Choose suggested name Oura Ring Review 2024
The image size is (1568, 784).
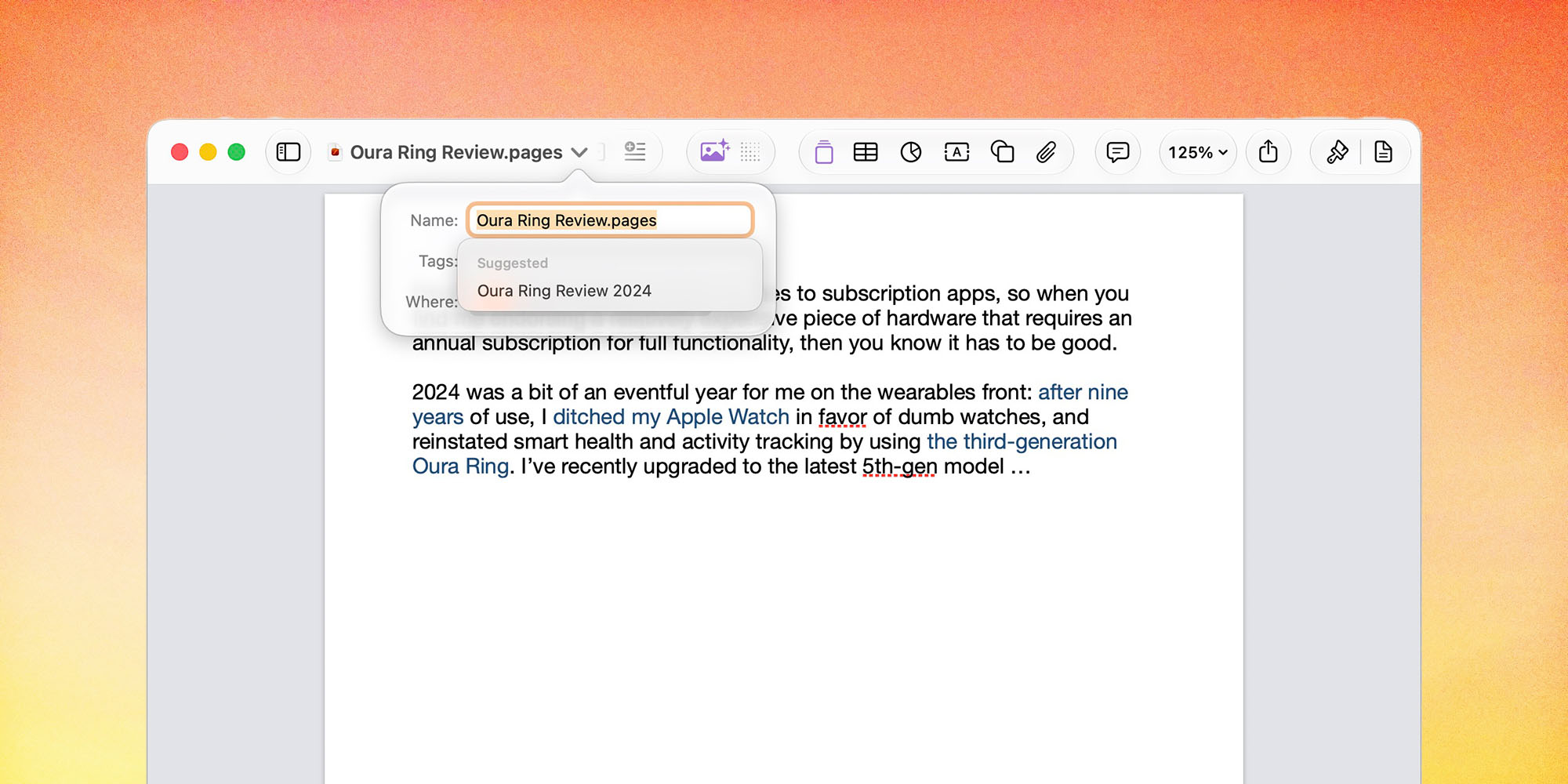[564, 291]
